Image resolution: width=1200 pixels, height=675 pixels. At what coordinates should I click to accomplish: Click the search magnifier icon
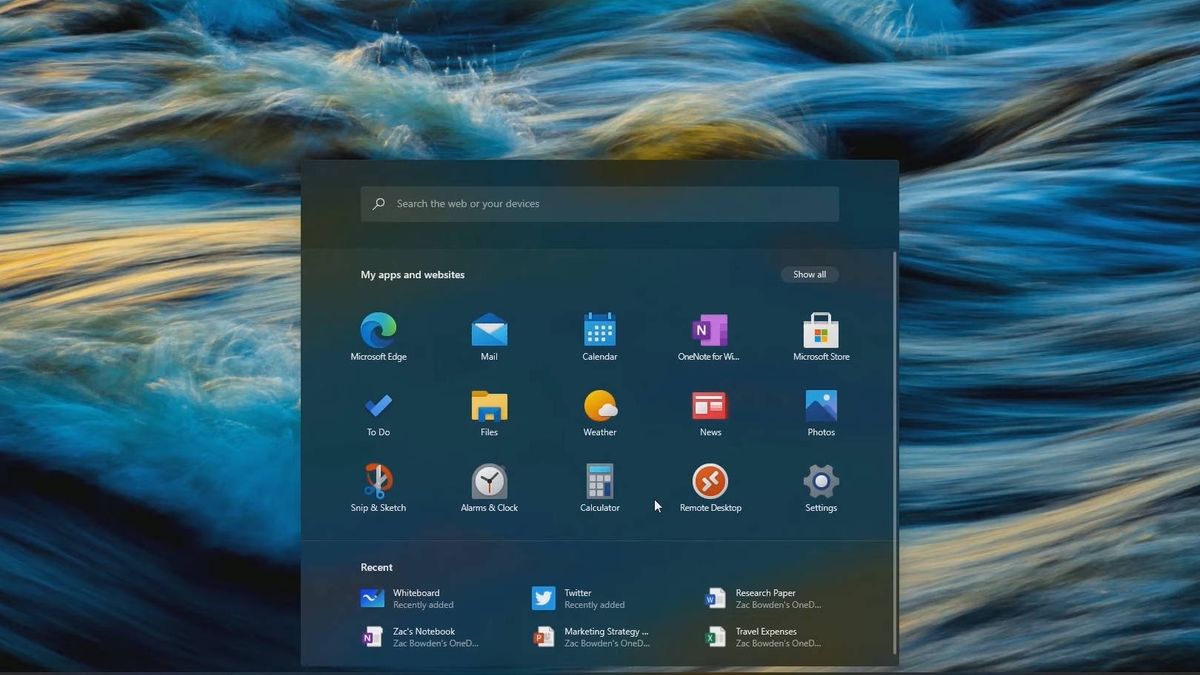[x=379, y=204]
